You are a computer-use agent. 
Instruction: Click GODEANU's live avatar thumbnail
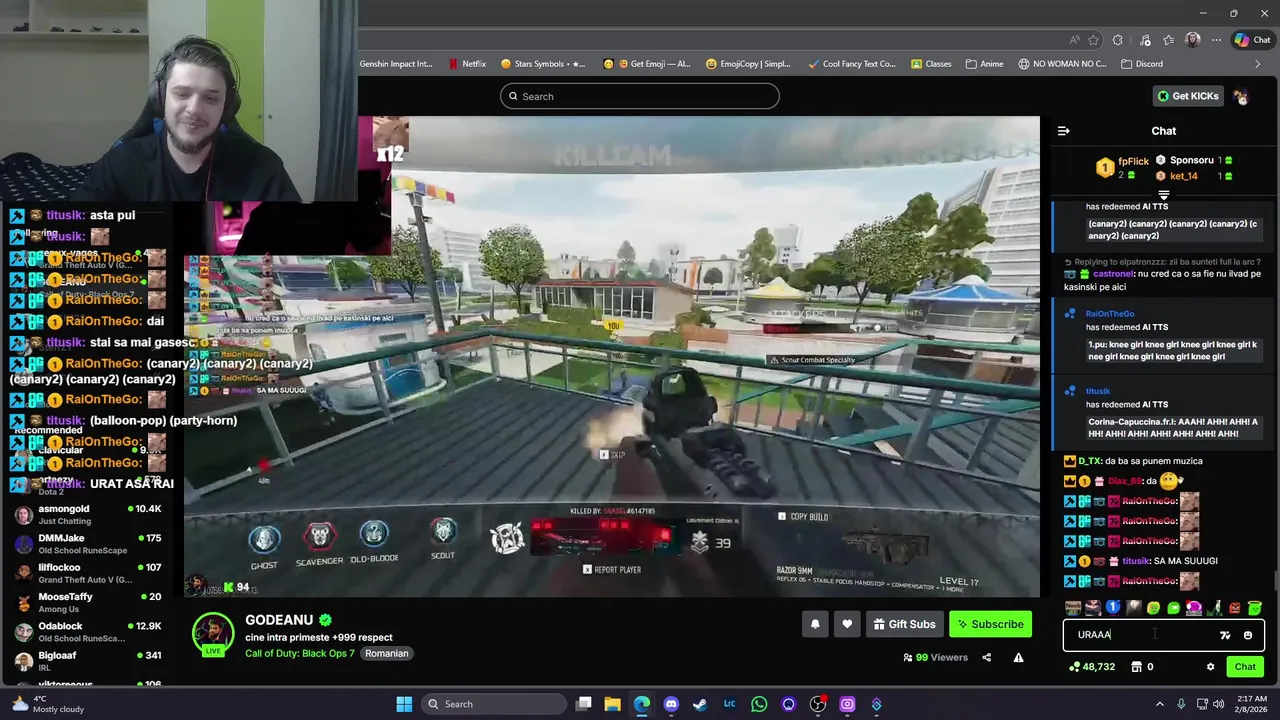213,635
